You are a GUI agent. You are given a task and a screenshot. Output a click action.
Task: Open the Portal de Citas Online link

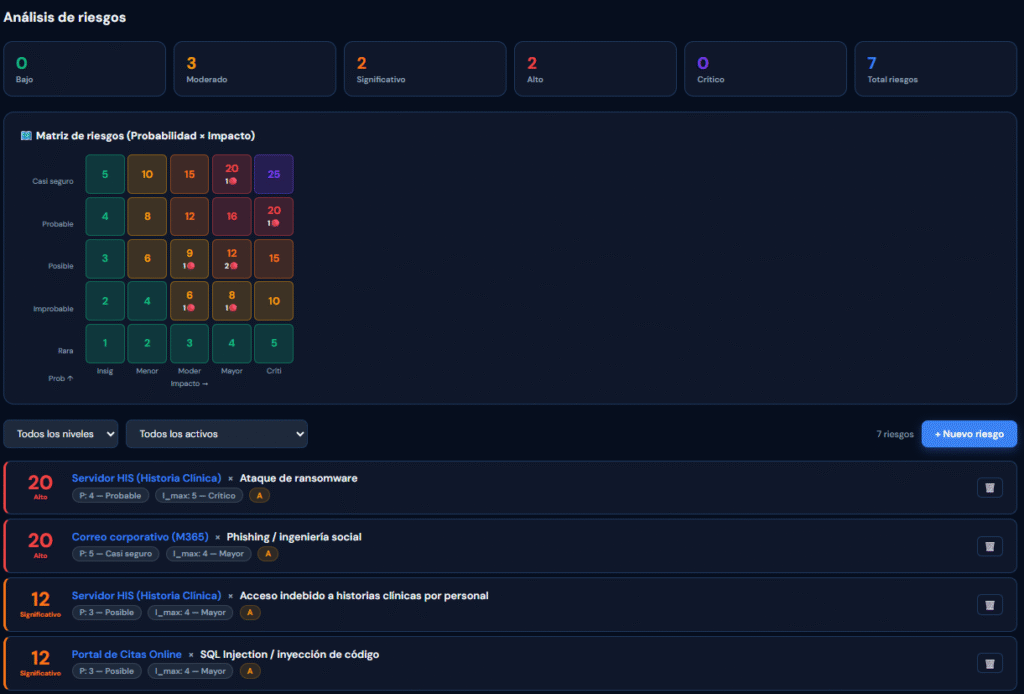coord(127,655)
